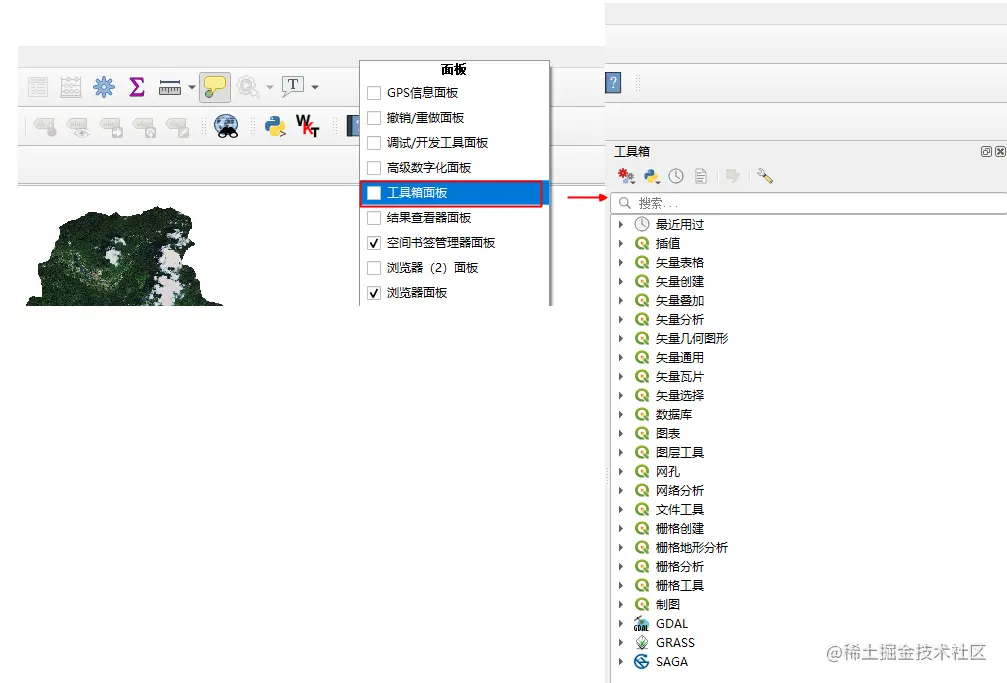
Task: Check the 高级数字化面板 checkbox
Action: click(x=374, y=168)
